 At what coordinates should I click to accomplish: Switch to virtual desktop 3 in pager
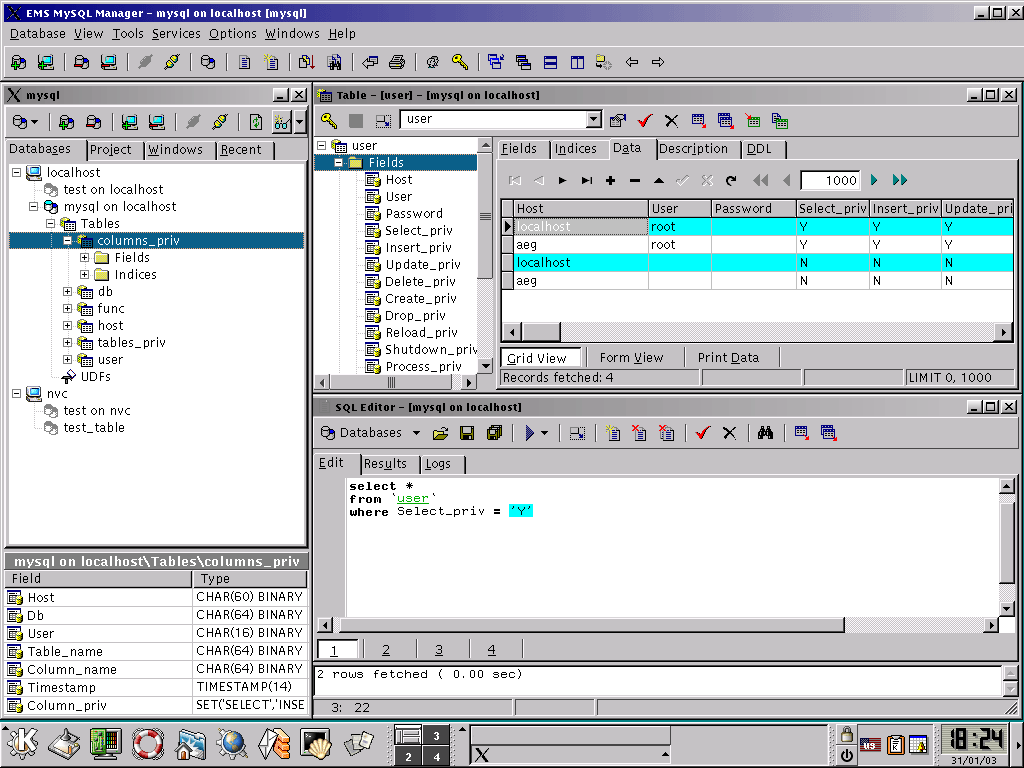pyautogui.click(x=436, y=735)
